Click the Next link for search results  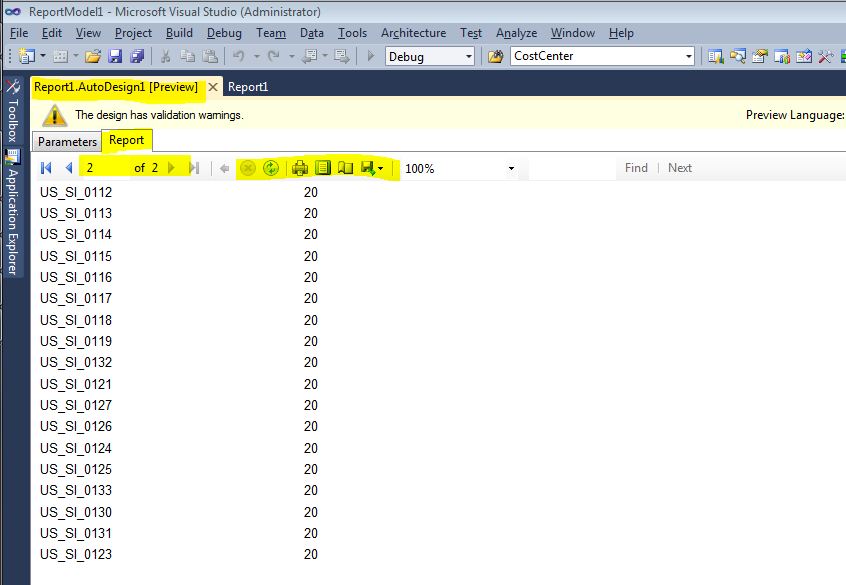(680, 167)
